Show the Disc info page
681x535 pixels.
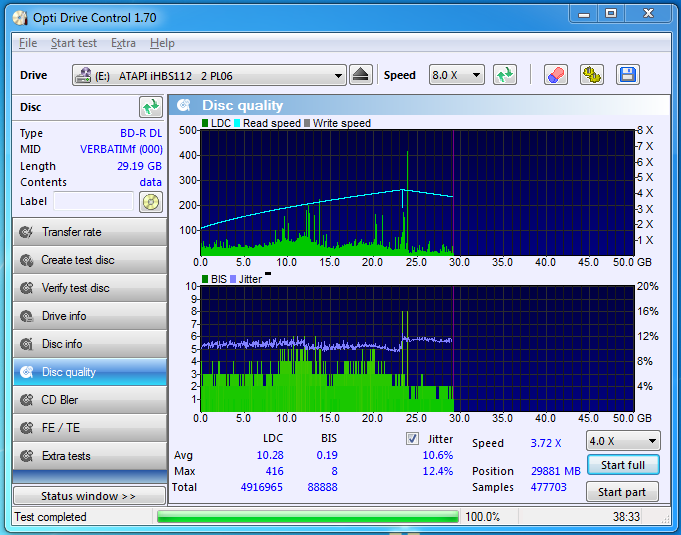(90, 344)
